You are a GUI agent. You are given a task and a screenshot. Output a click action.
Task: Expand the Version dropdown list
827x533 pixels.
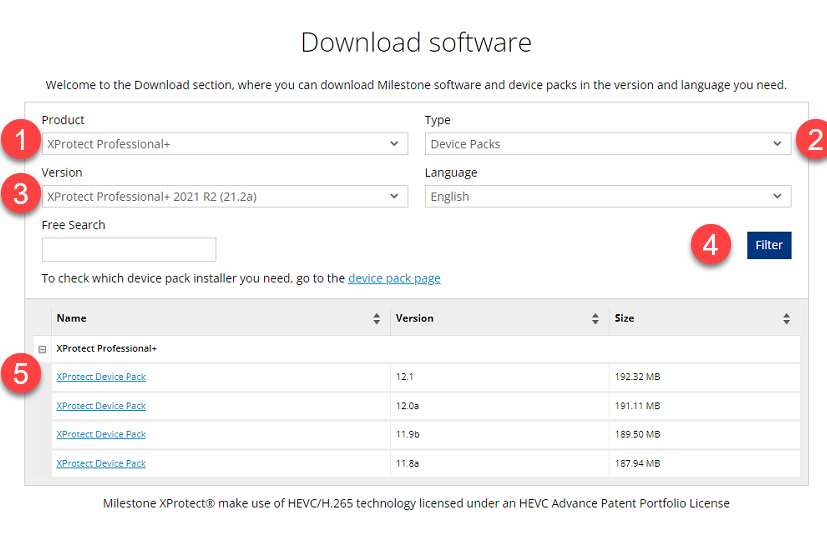(x=224, y=197)
